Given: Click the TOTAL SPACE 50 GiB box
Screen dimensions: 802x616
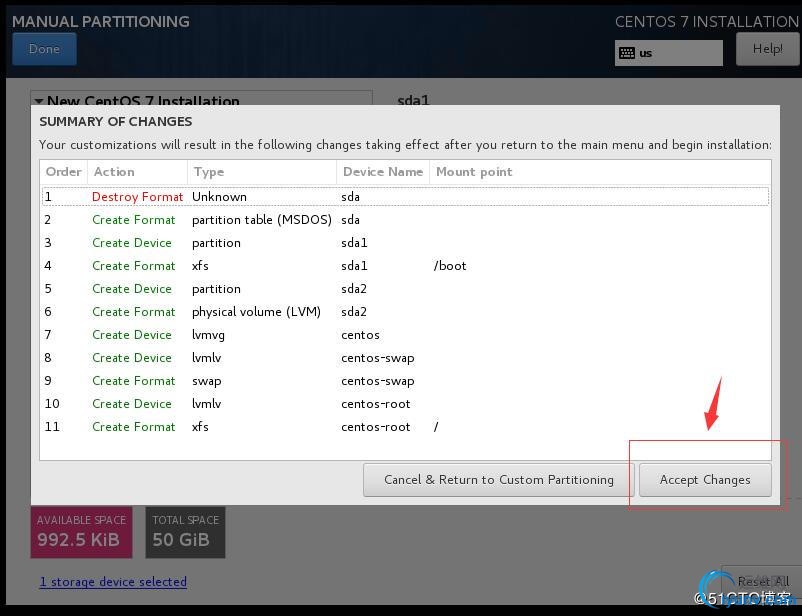Looking at the screenshot, I should click(x=185, y=532).
